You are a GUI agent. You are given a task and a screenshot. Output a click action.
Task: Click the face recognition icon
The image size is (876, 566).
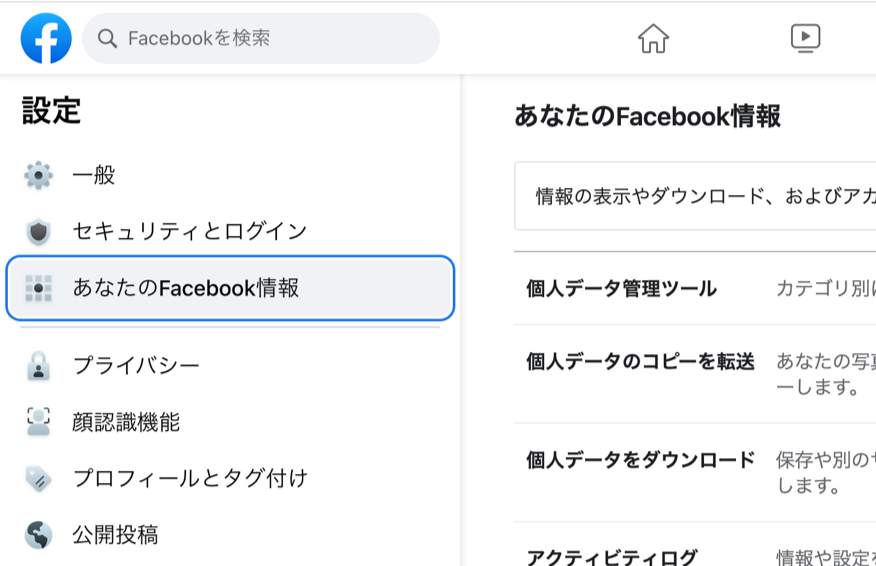[x=38, y=422]
